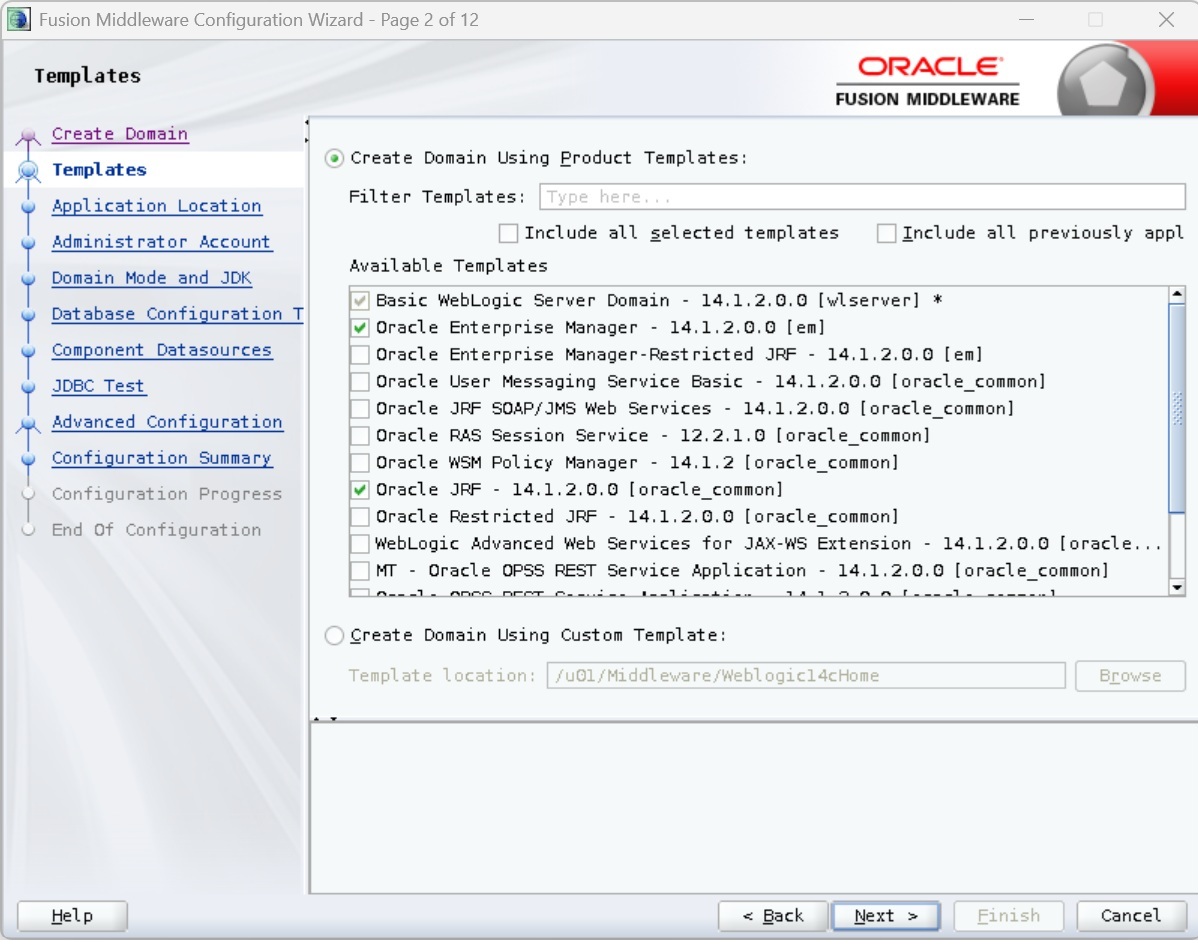Click the Create Domain step node icon
1198x945 pixels.
28,136
